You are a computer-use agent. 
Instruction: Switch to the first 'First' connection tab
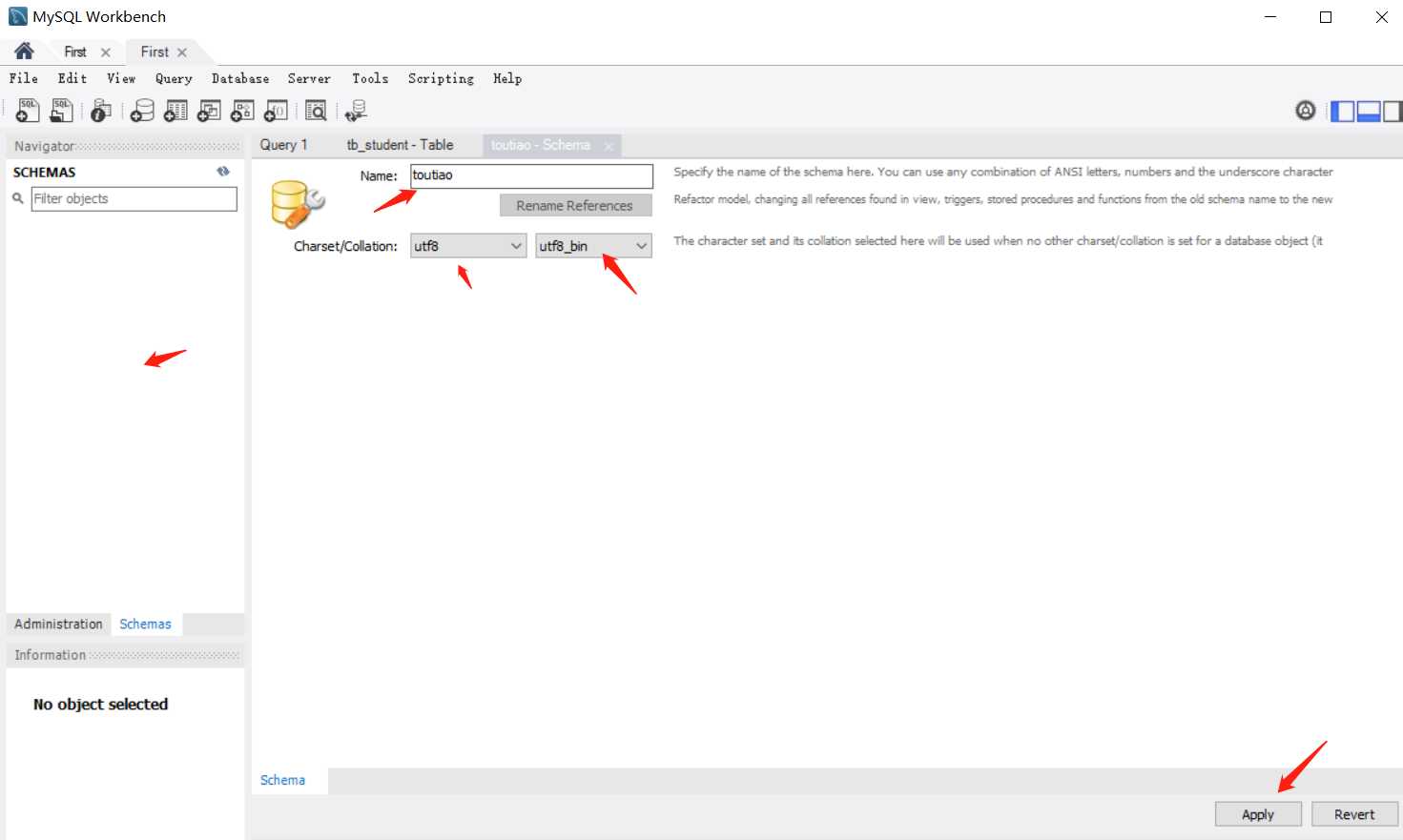pyautogui.click(x=75, y=51)
